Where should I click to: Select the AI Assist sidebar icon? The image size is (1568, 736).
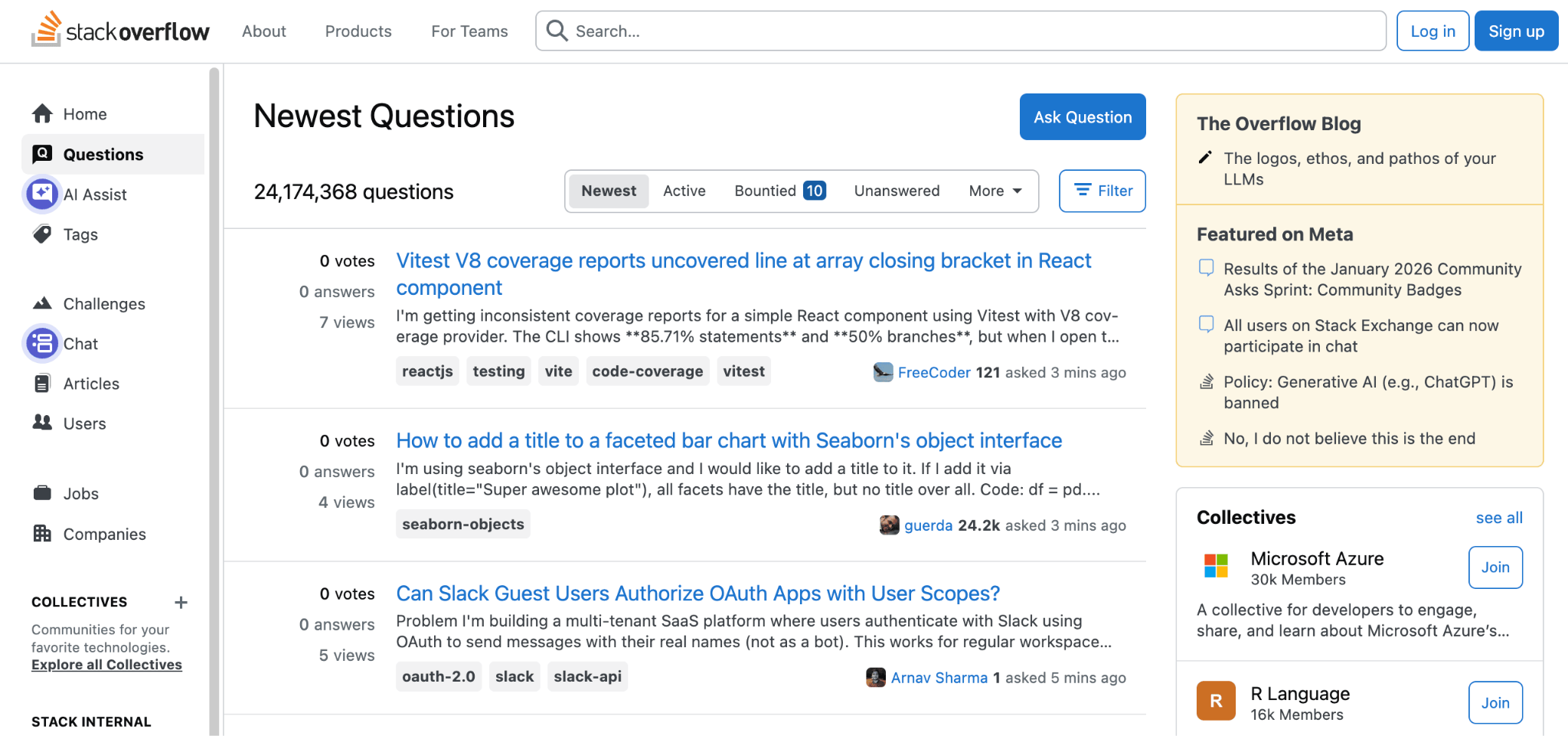coord(42,194)
